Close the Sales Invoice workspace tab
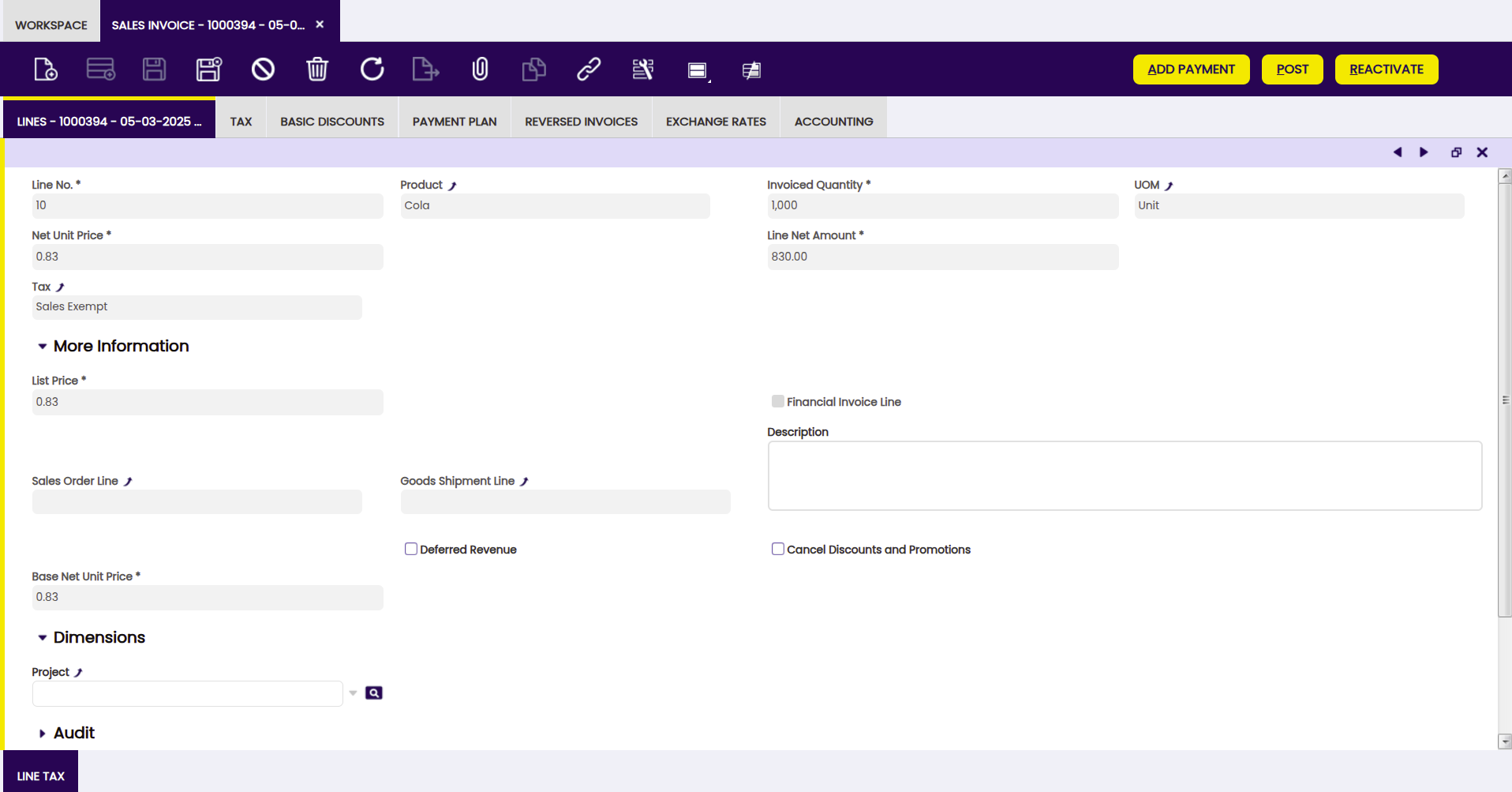Image resolution: width=1512 pixels, height=792 pixels. [x=320, y=24]
